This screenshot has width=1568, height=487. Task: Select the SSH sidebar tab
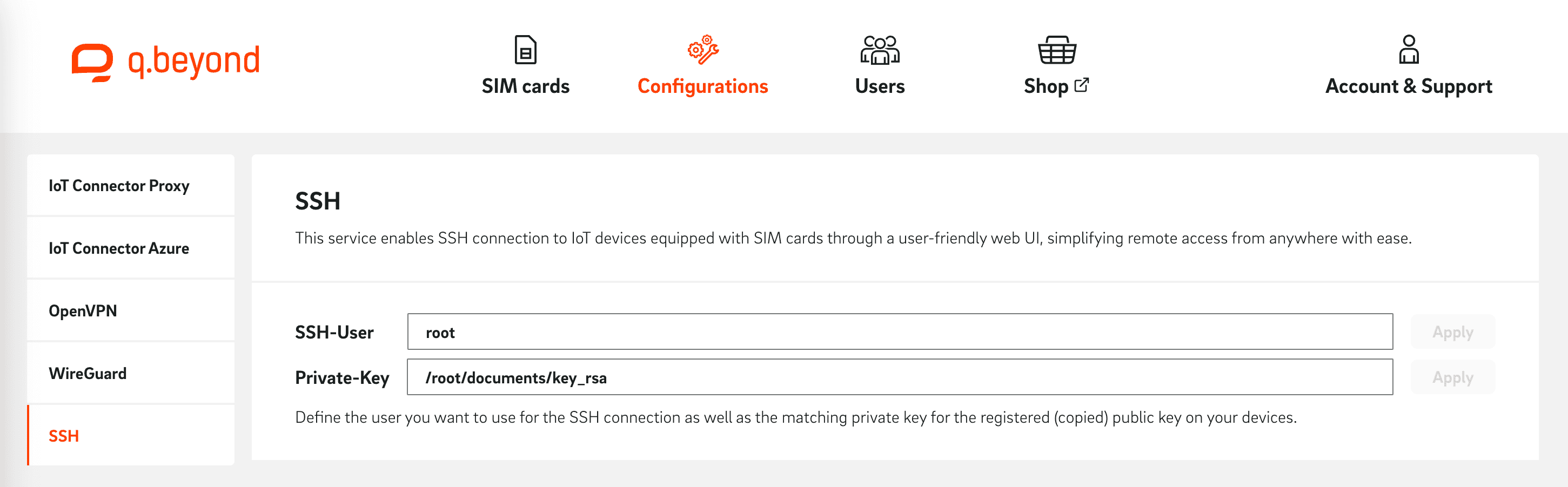pyautogui.click(x=64, y=436)
